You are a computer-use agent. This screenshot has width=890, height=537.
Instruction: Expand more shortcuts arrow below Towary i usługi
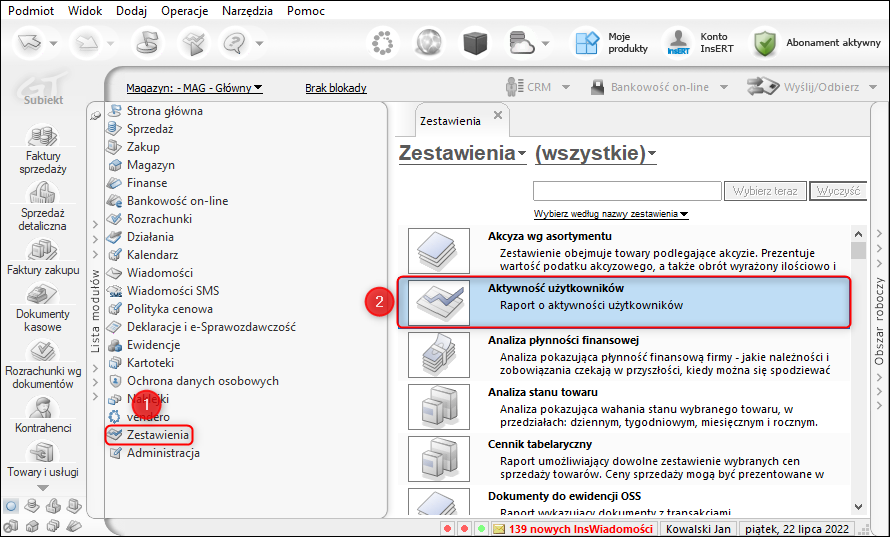pos(43,488)
